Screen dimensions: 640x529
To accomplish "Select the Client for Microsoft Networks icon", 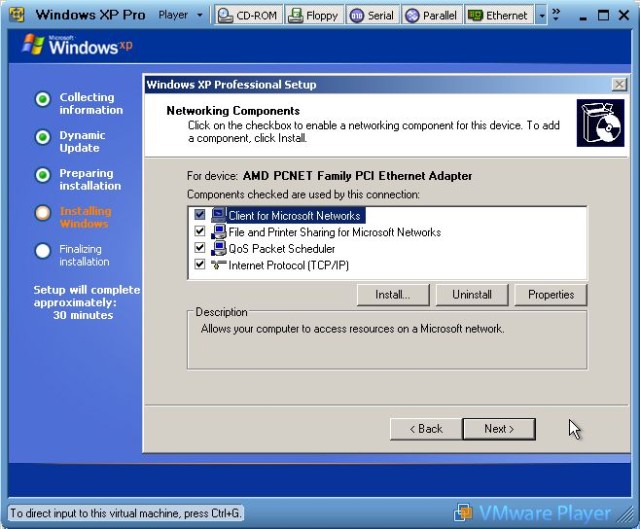I will pyautogui.click(x=218, y=215).
